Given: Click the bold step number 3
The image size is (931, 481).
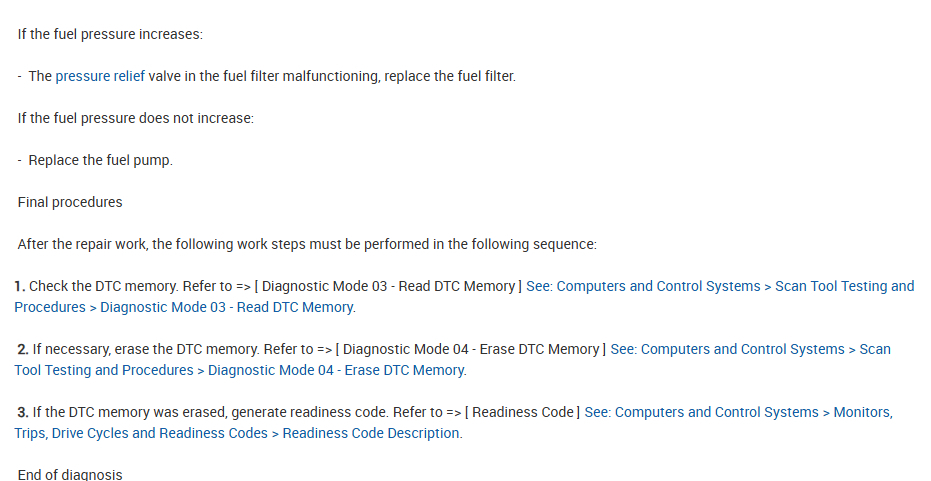Looking at the screenshot, I should (23, 412).
